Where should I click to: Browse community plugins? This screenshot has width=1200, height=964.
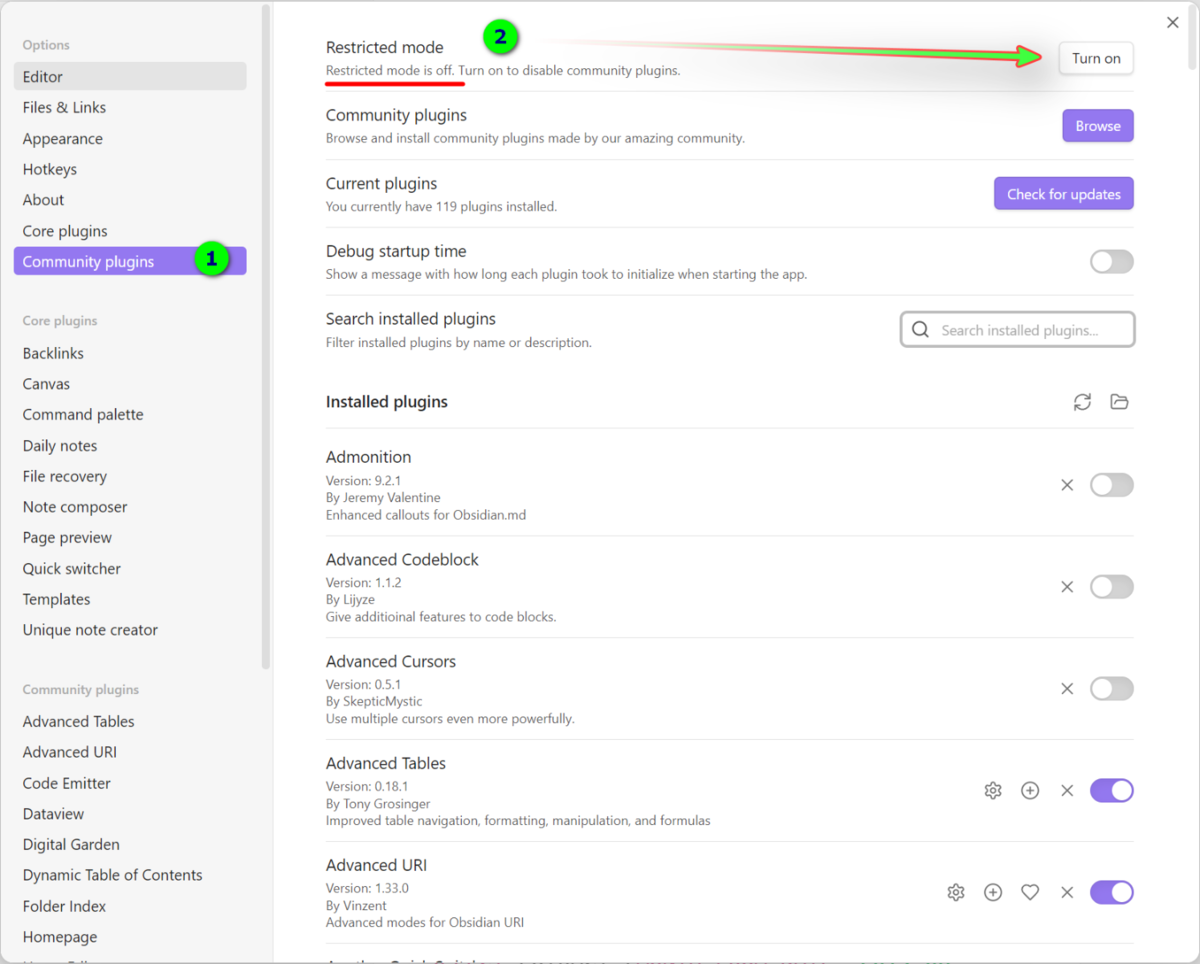point(1098,126)
